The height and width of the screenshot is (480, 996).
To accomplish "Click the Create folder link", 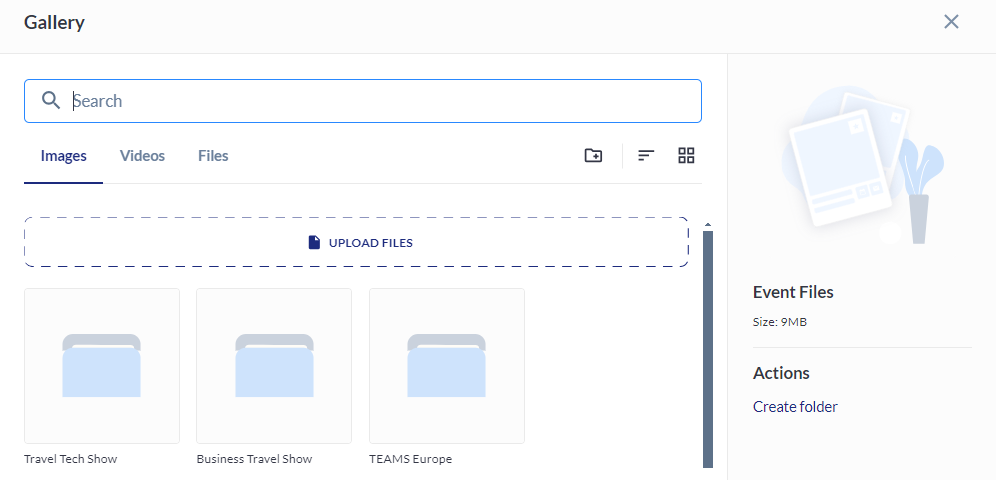I will (795, 407).
